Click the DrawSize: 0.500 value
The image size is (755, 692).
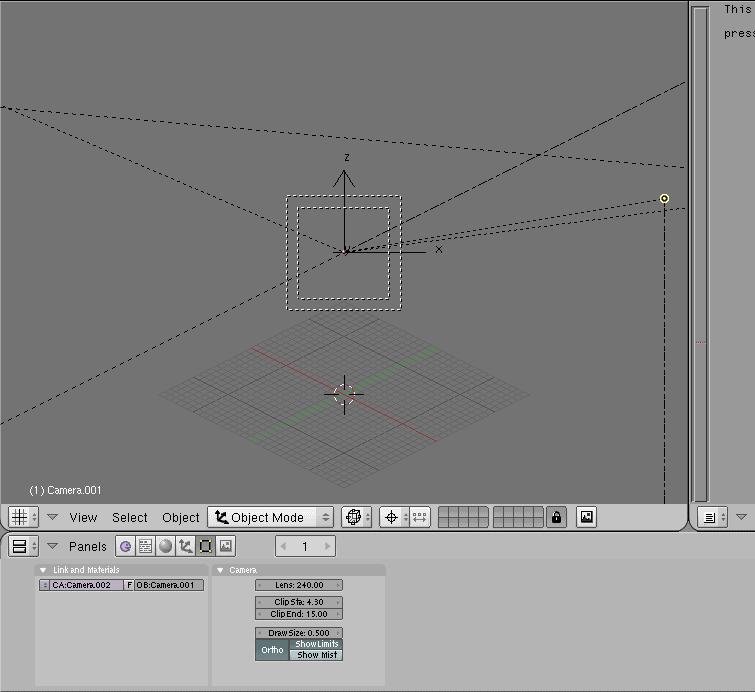299,633
